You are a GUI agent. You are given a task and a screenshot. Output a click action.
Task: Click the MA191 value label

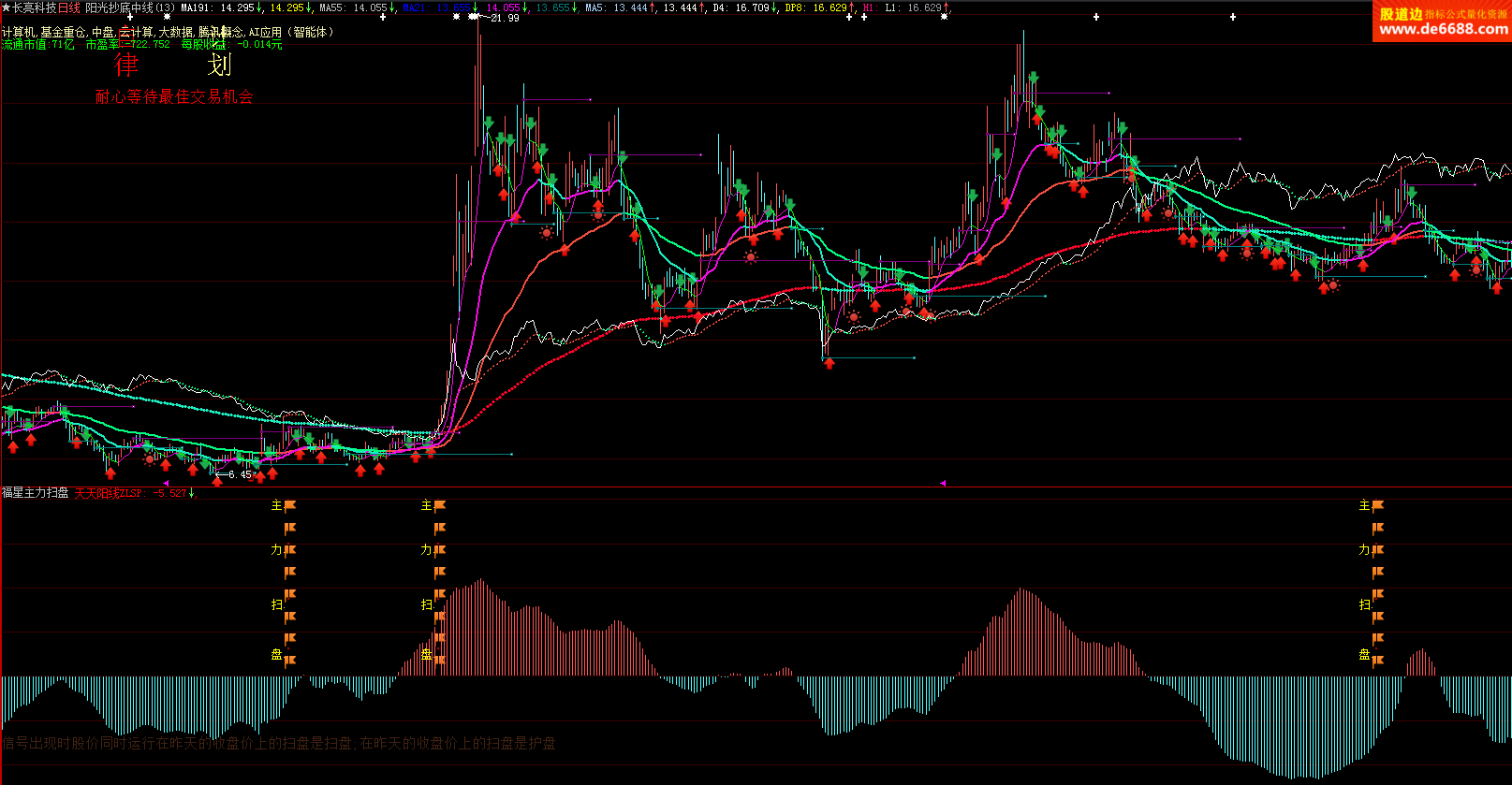[x=218, y=7]
